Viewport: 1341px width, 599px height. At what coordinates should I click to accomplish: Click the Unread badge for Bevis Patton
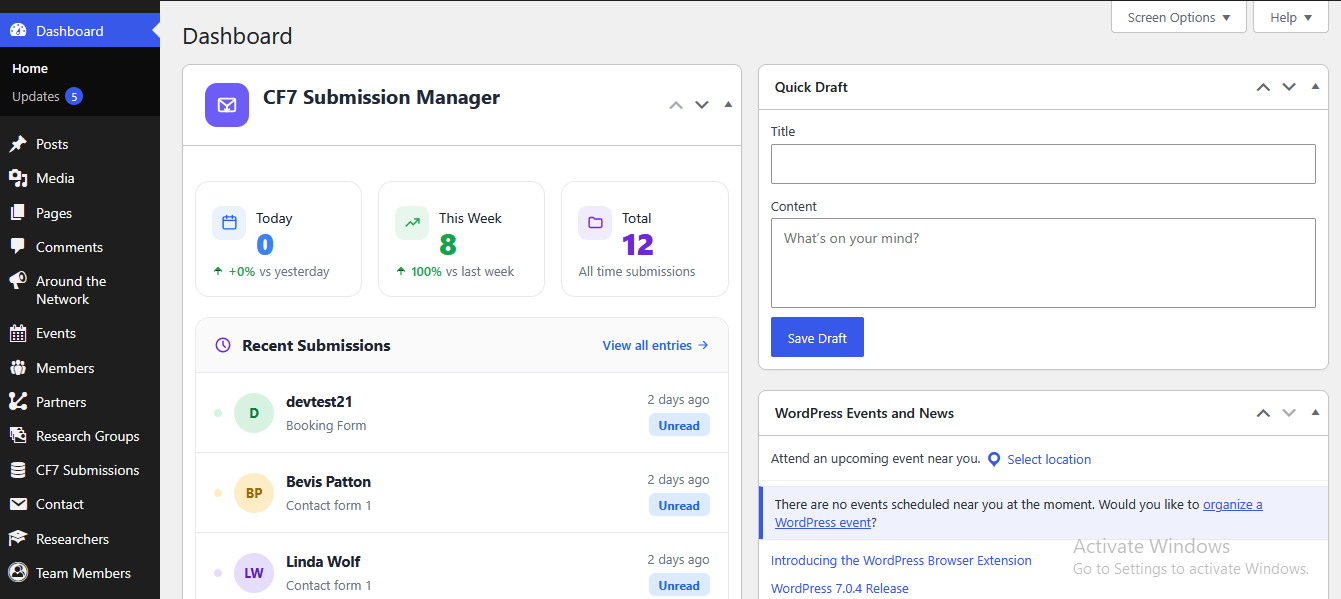(x=679, y=505)
